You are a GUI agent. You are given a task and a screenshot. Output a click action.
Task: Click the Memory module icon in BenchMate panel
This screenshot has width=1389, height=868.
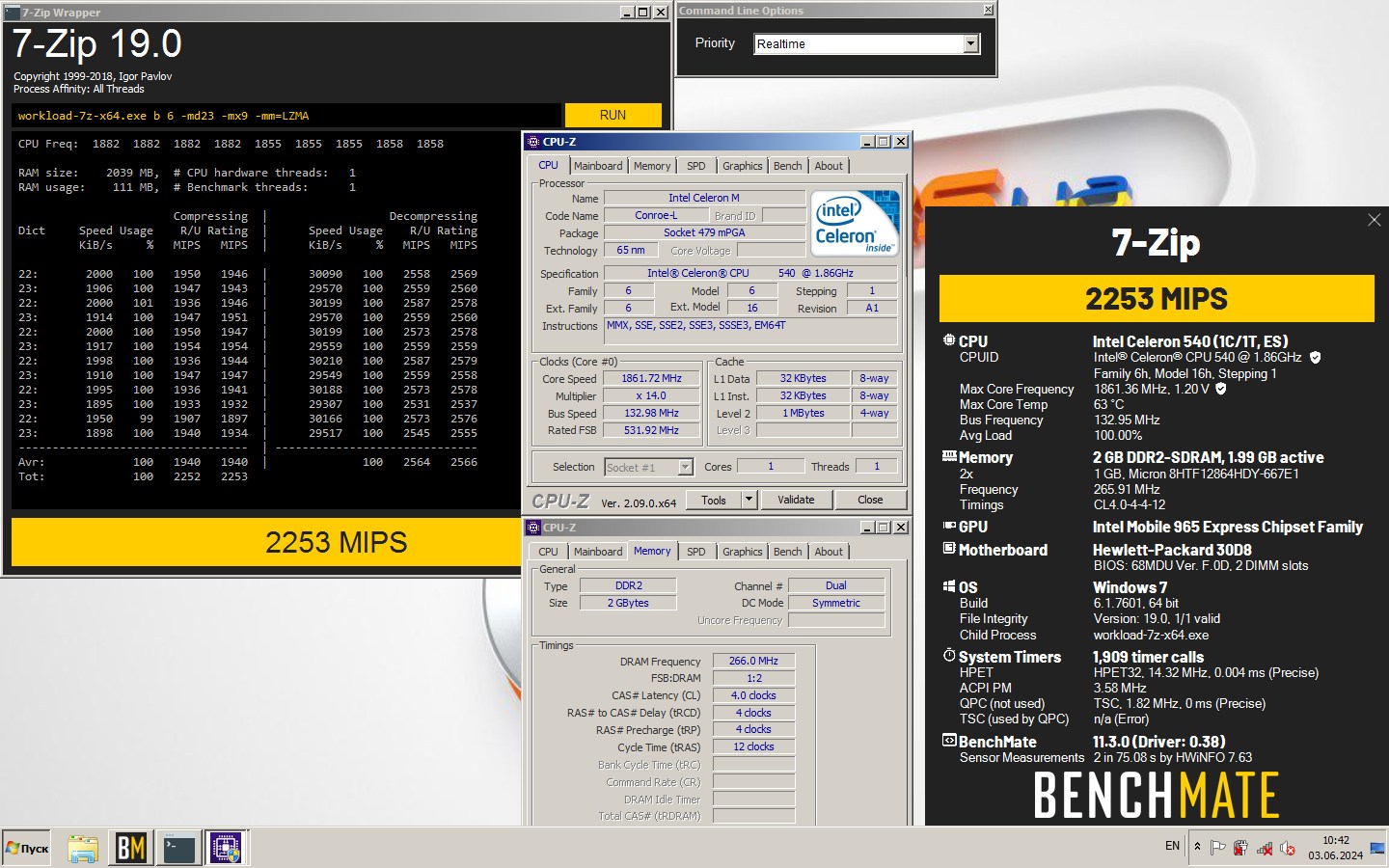pyautogui.click(x=949, y=456)
